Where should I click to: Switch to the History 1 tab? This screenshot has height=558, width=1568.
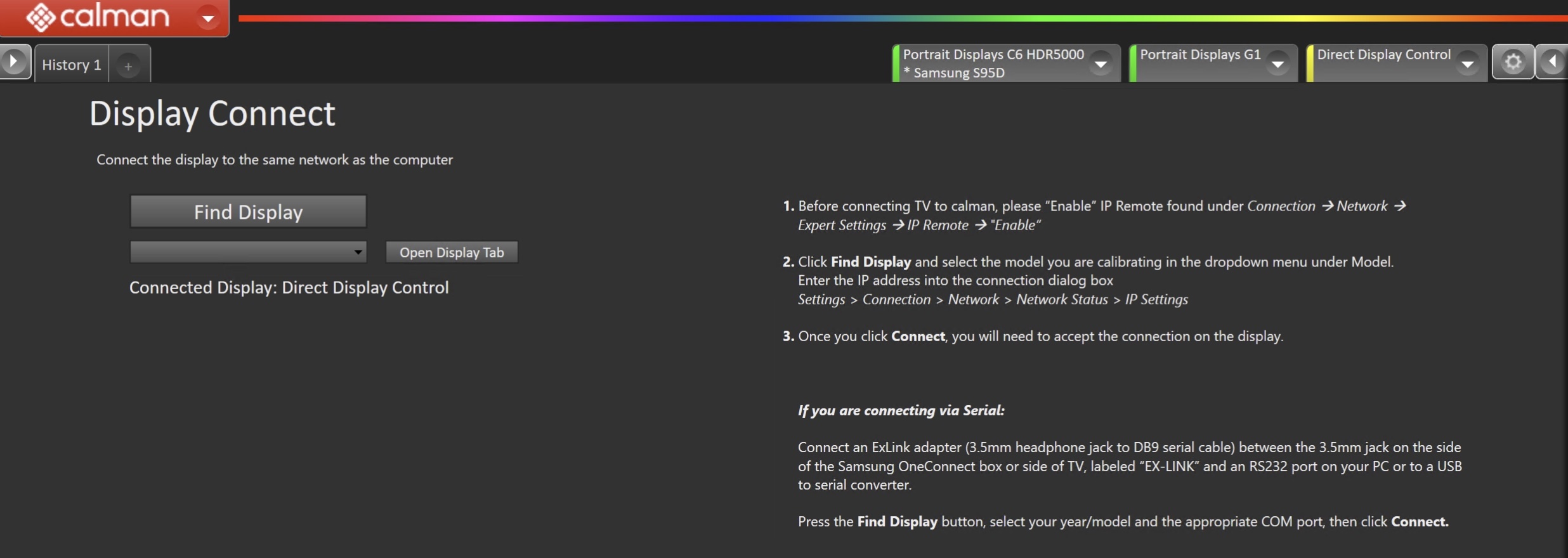click(x=71, y=65)
